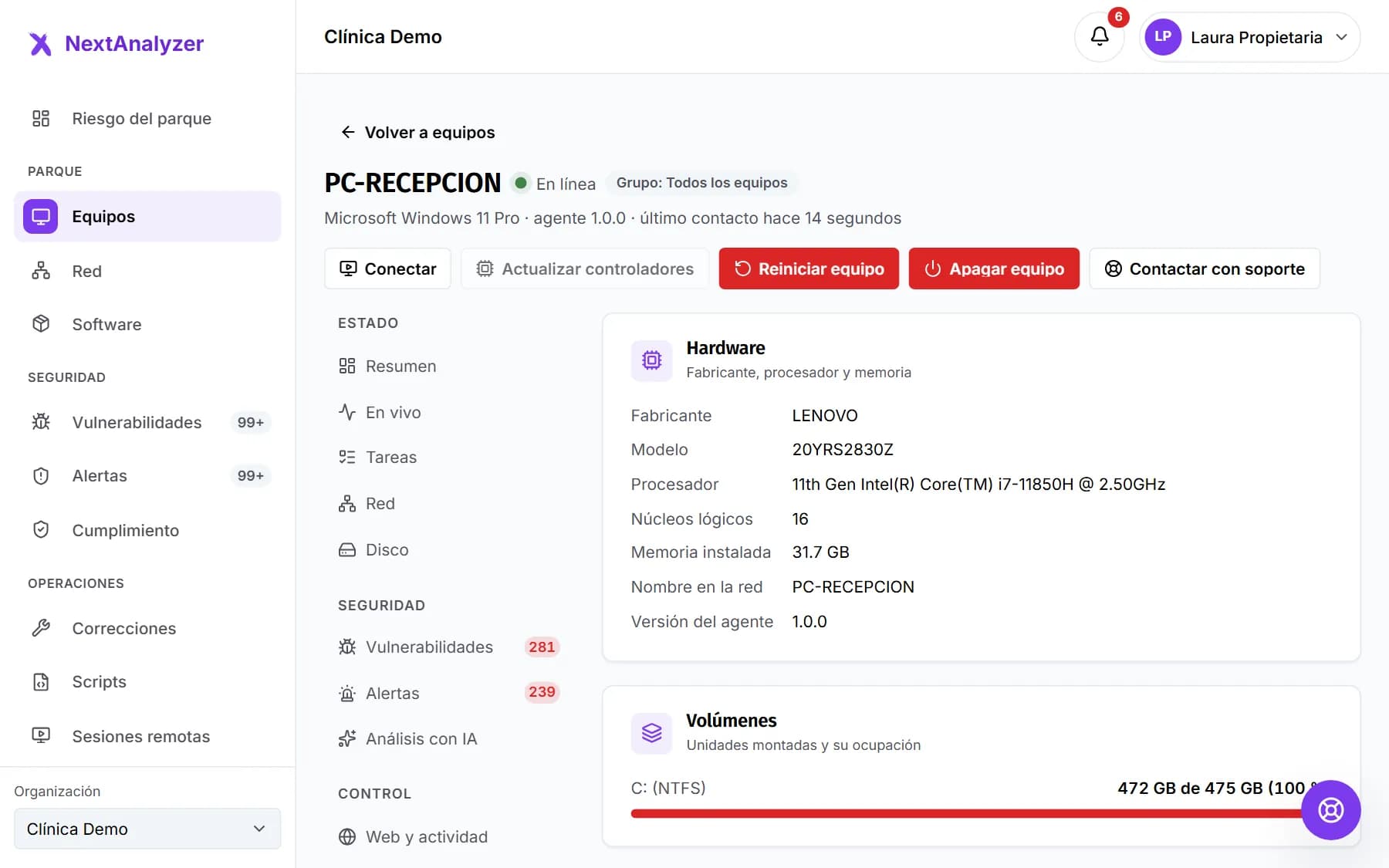The height and width of the screenshot is (868, 1389).
Task: Click the Hardware chip icon
Action: click(651, 360)
